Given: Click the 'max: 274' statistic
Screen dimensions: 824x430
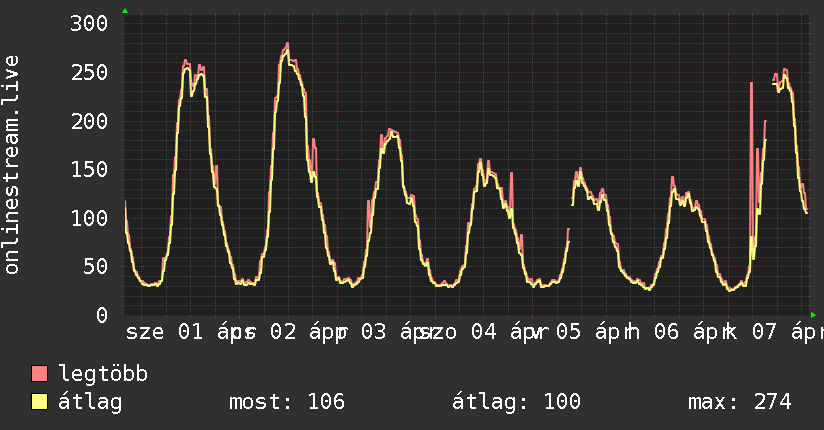Looking at the screenshot, I should coord(739,402).
